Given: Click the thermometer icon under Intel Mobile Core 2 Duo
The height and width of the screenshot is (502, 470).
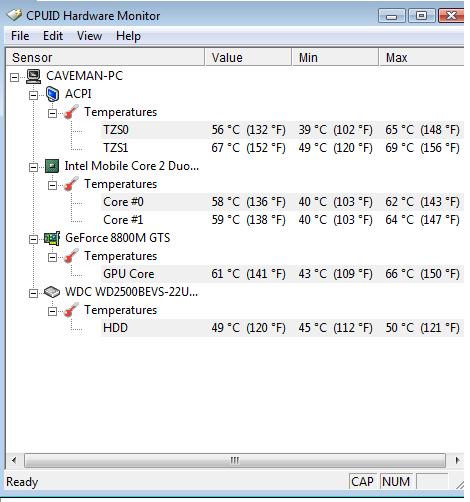Looking at the screenshot, I should pos(71,184).
